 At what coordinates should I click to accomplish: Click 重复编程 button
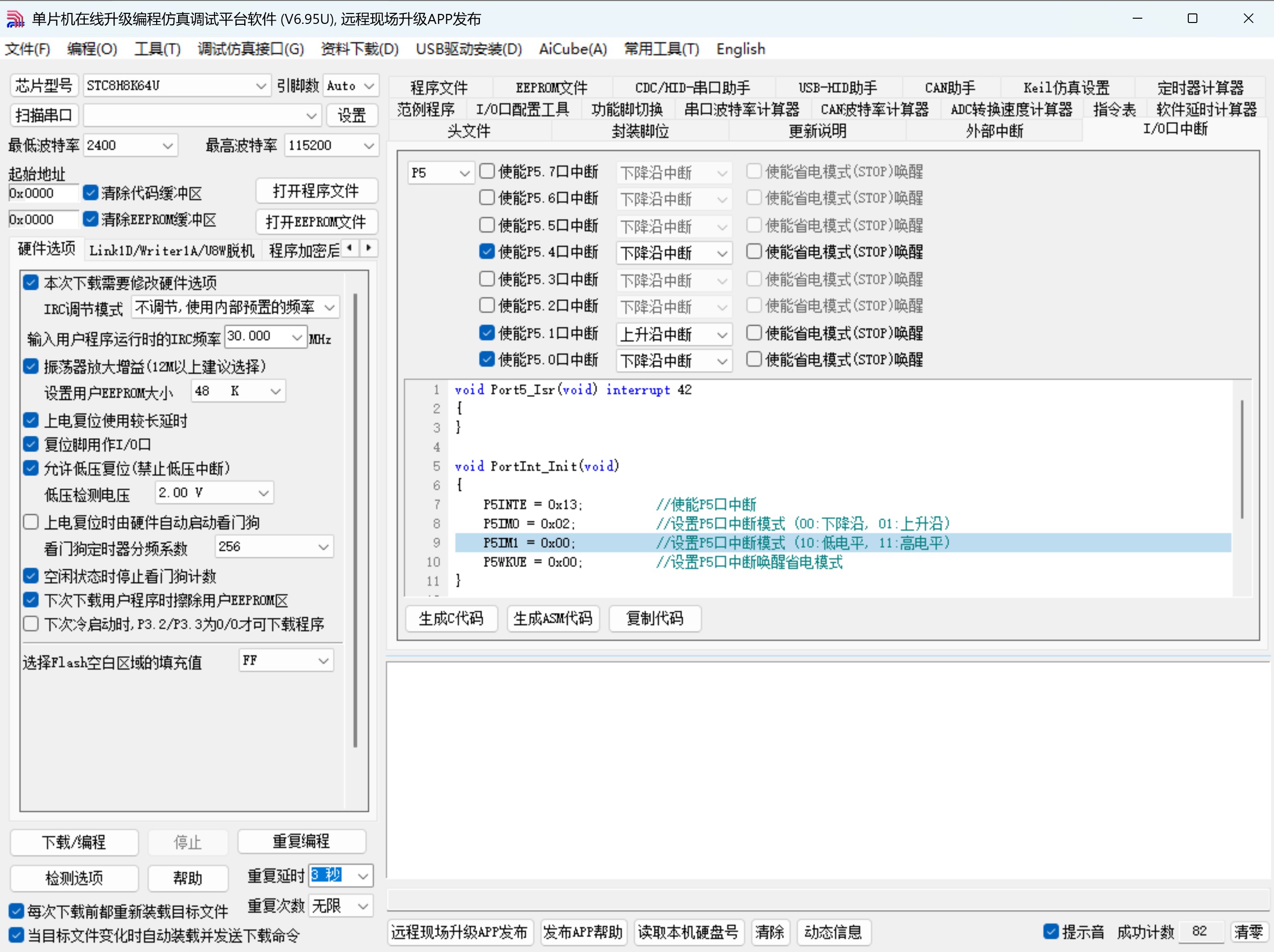(301, 841)
